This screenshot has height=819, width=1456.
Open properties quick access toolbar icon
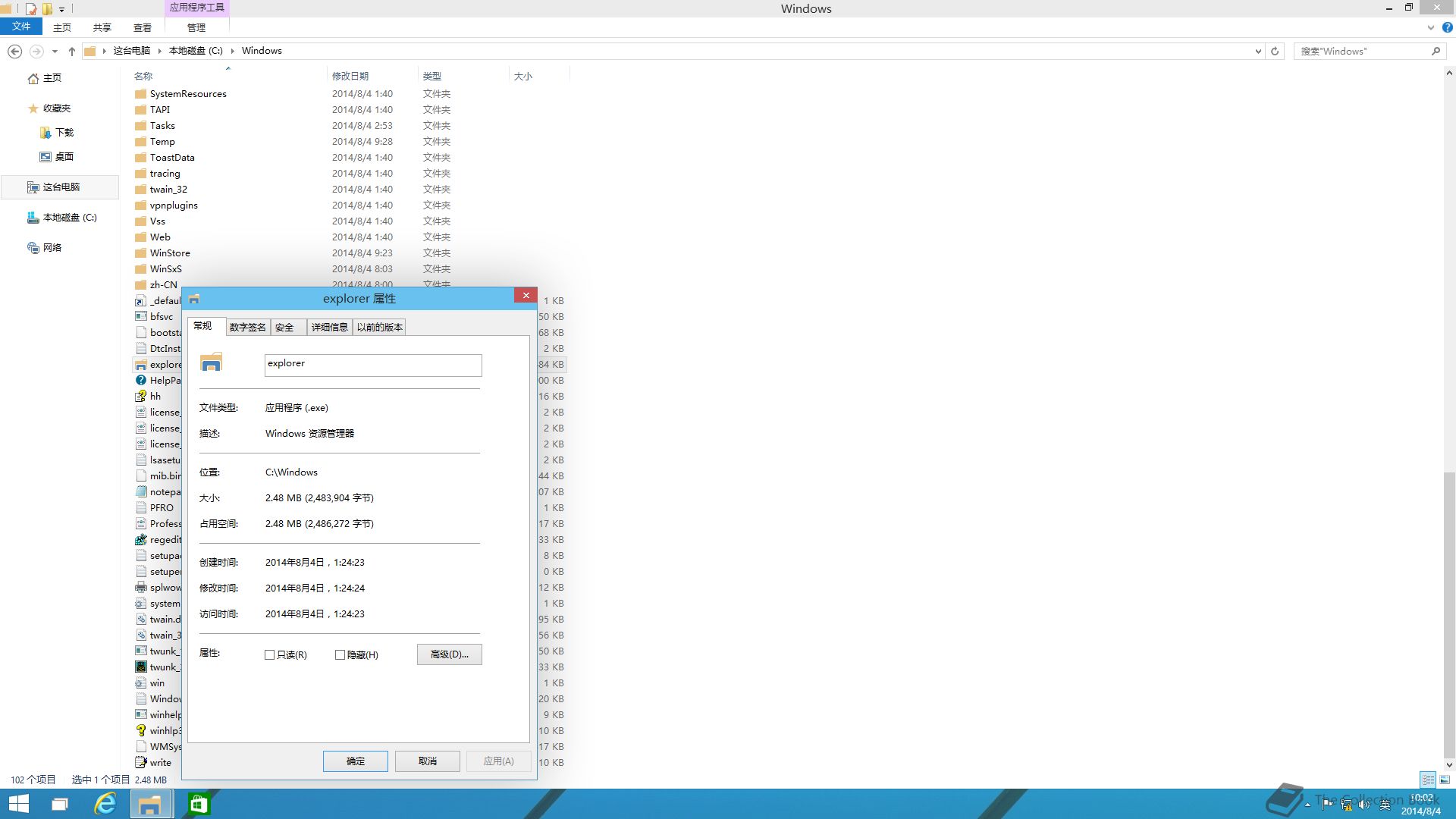(x=31, y=9)
